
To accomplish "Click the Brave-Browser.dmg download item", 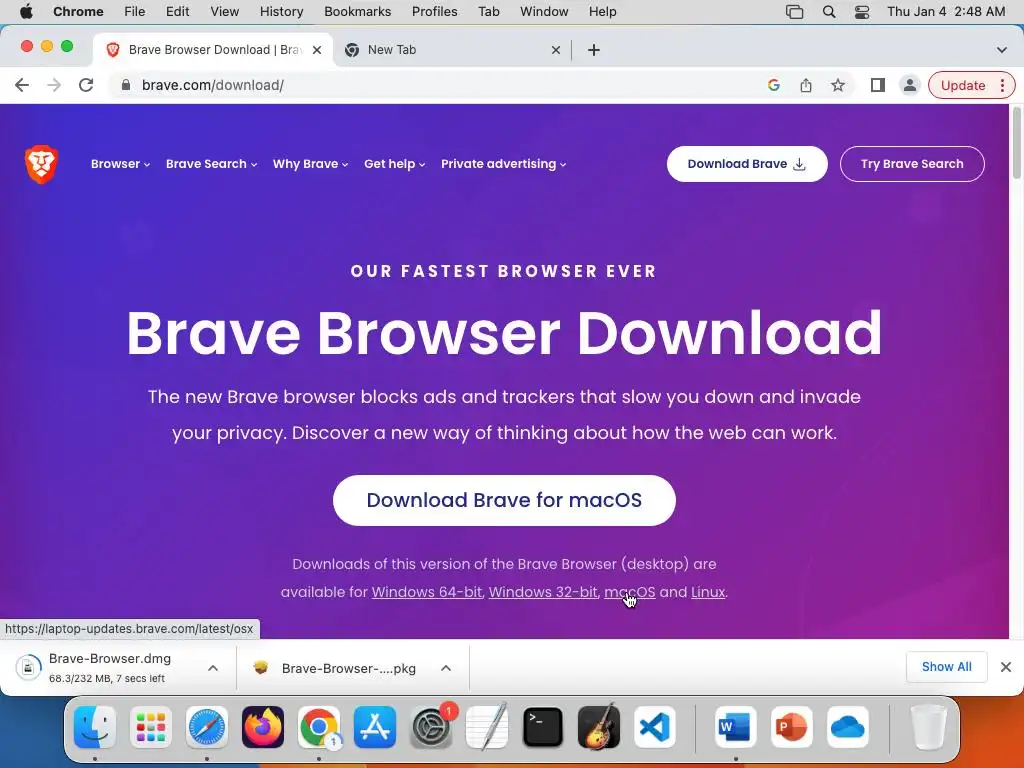I will pos(110,667).
